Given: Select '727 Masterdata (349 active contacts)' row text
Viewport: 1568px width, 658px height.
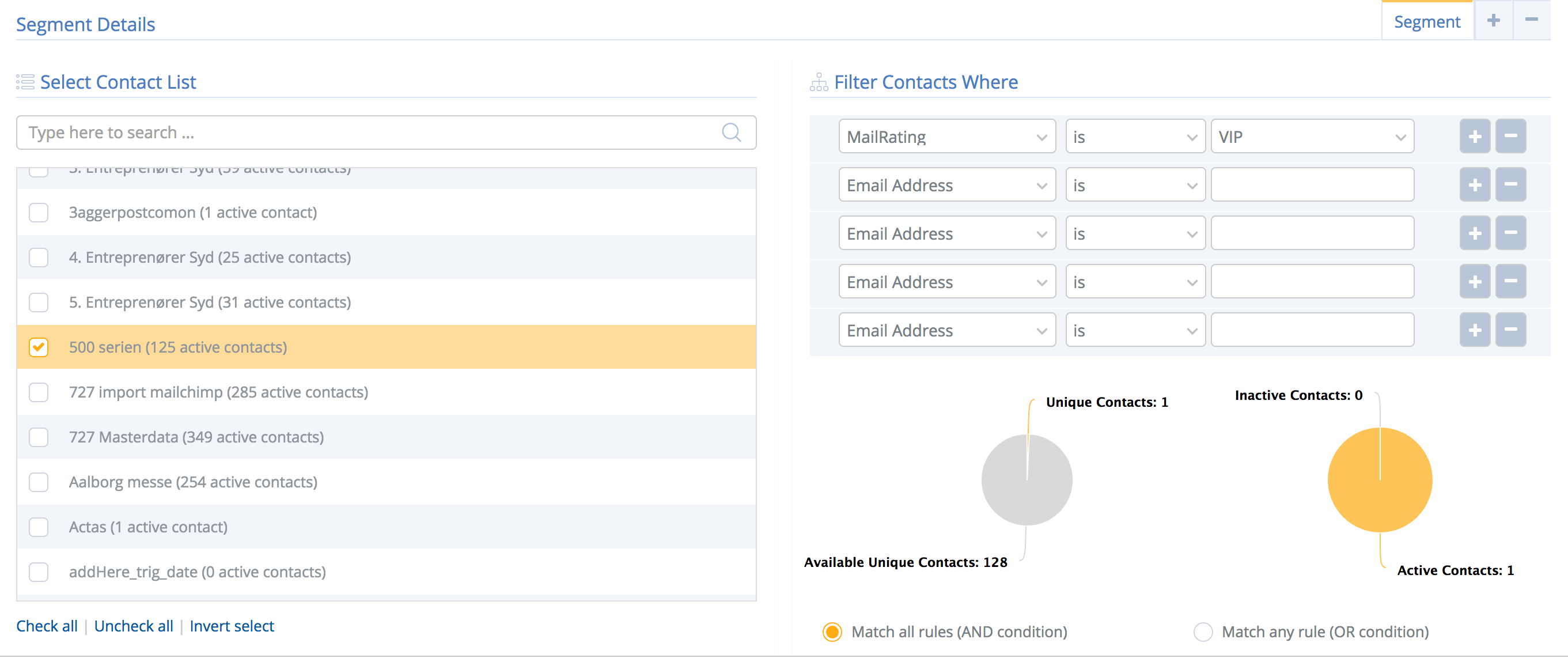Looking at the screenshot, I should coord(196,437).
